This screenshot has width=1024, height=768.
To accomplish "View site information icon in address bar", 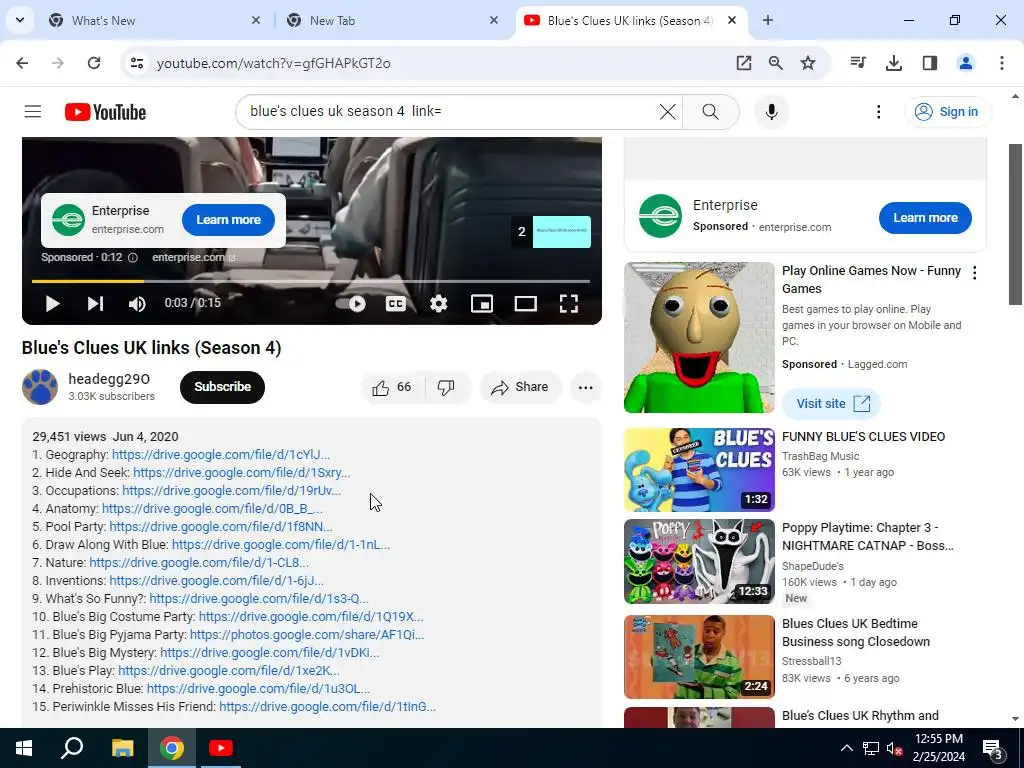I will (x=137, y=63).
